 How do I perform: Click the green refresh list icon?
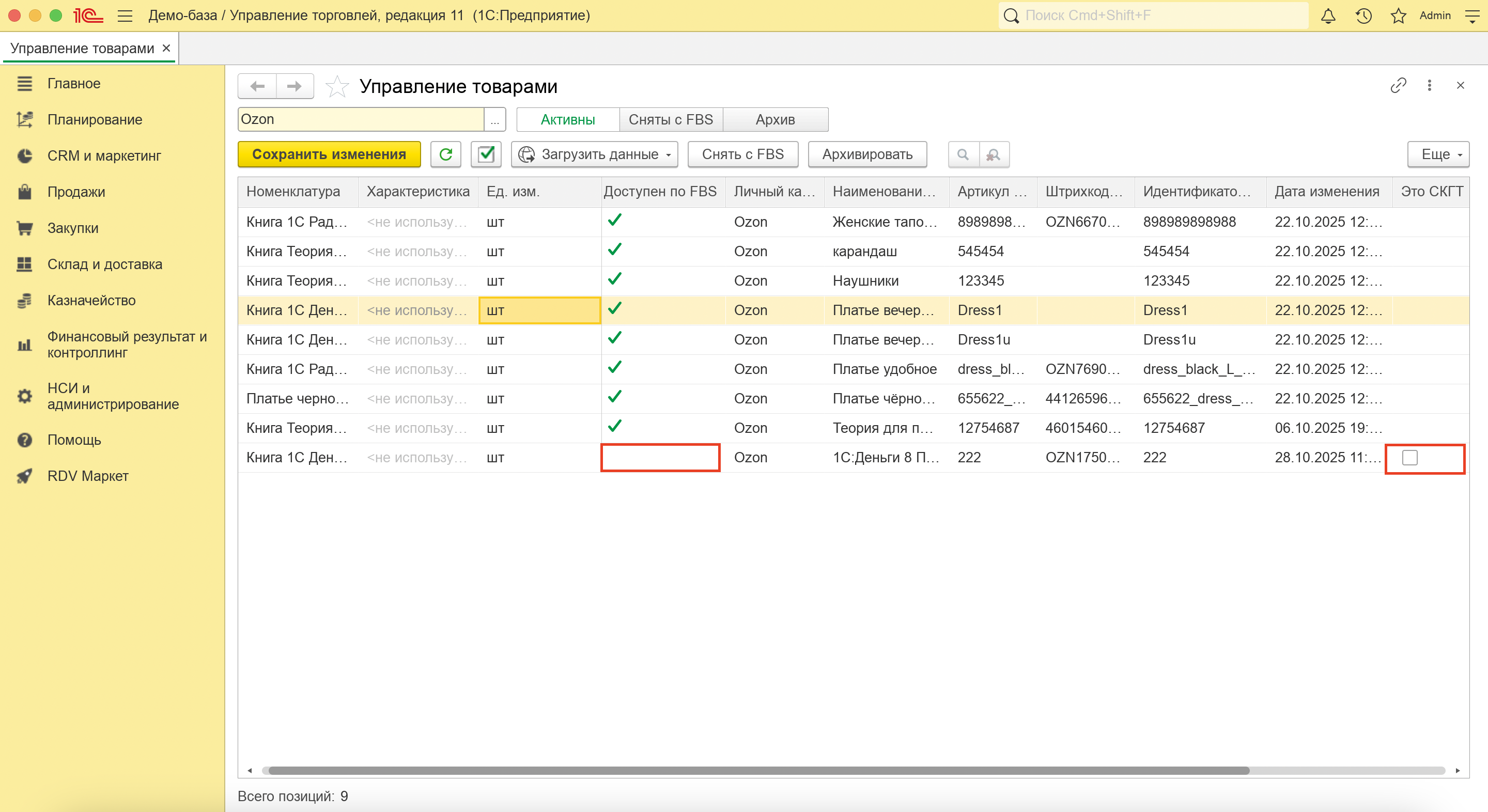point(445,154)
